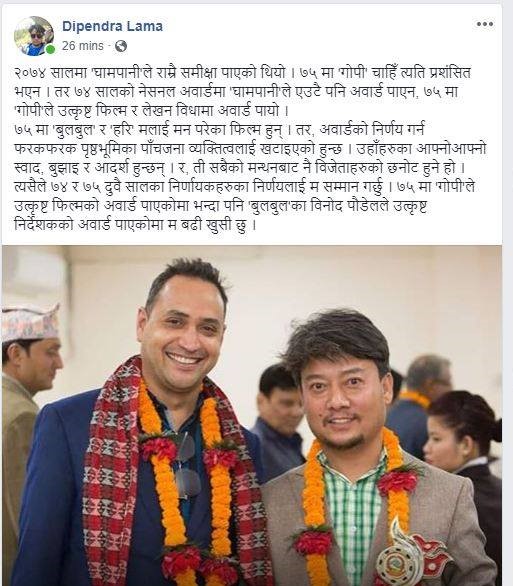513x586 pixels.
Task: Click the green online status dot
Action: point(50,49)
